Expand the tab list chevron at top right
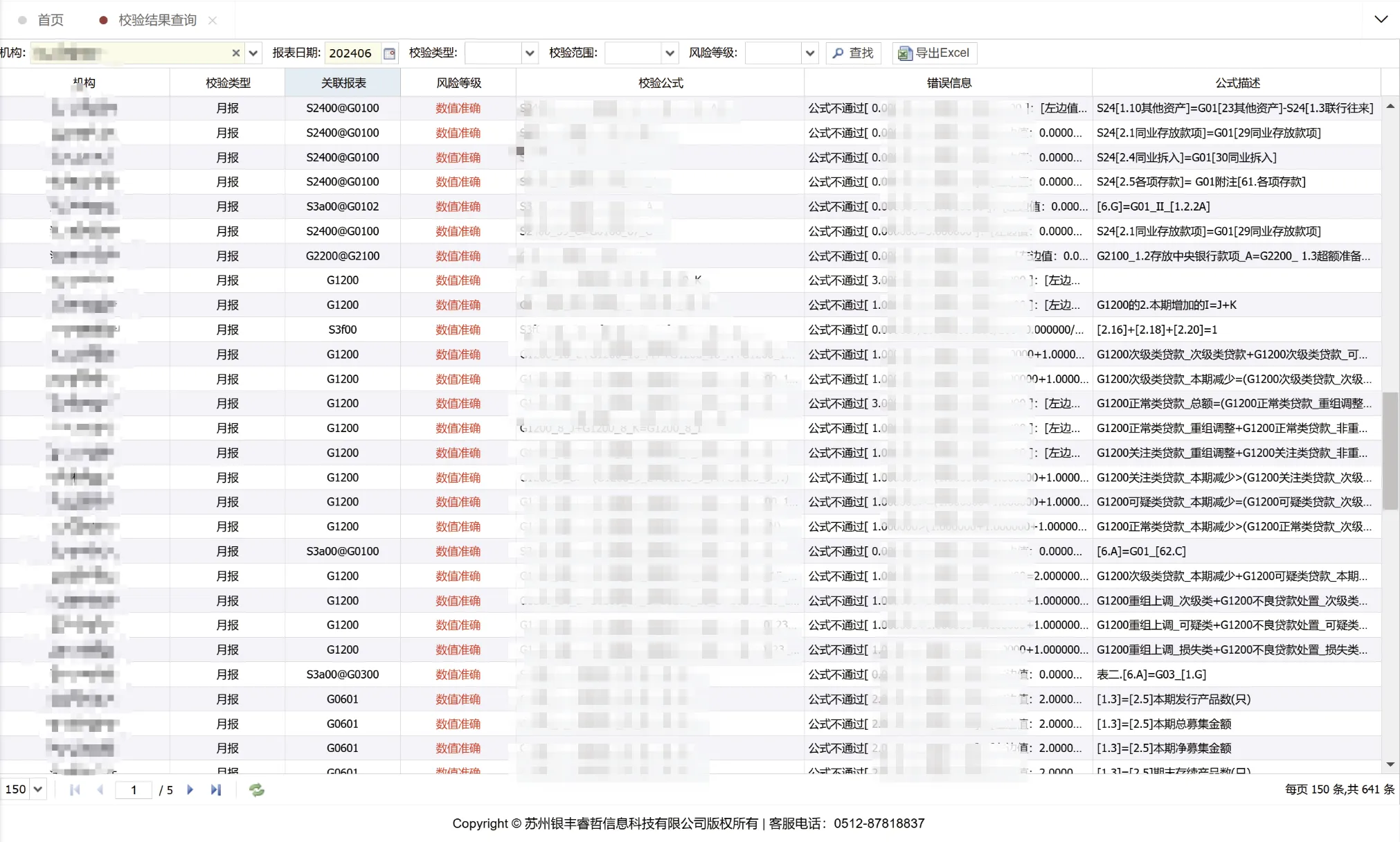Image resolution: width=1400 pixels, height=842 pixels. click(1381, 19)
